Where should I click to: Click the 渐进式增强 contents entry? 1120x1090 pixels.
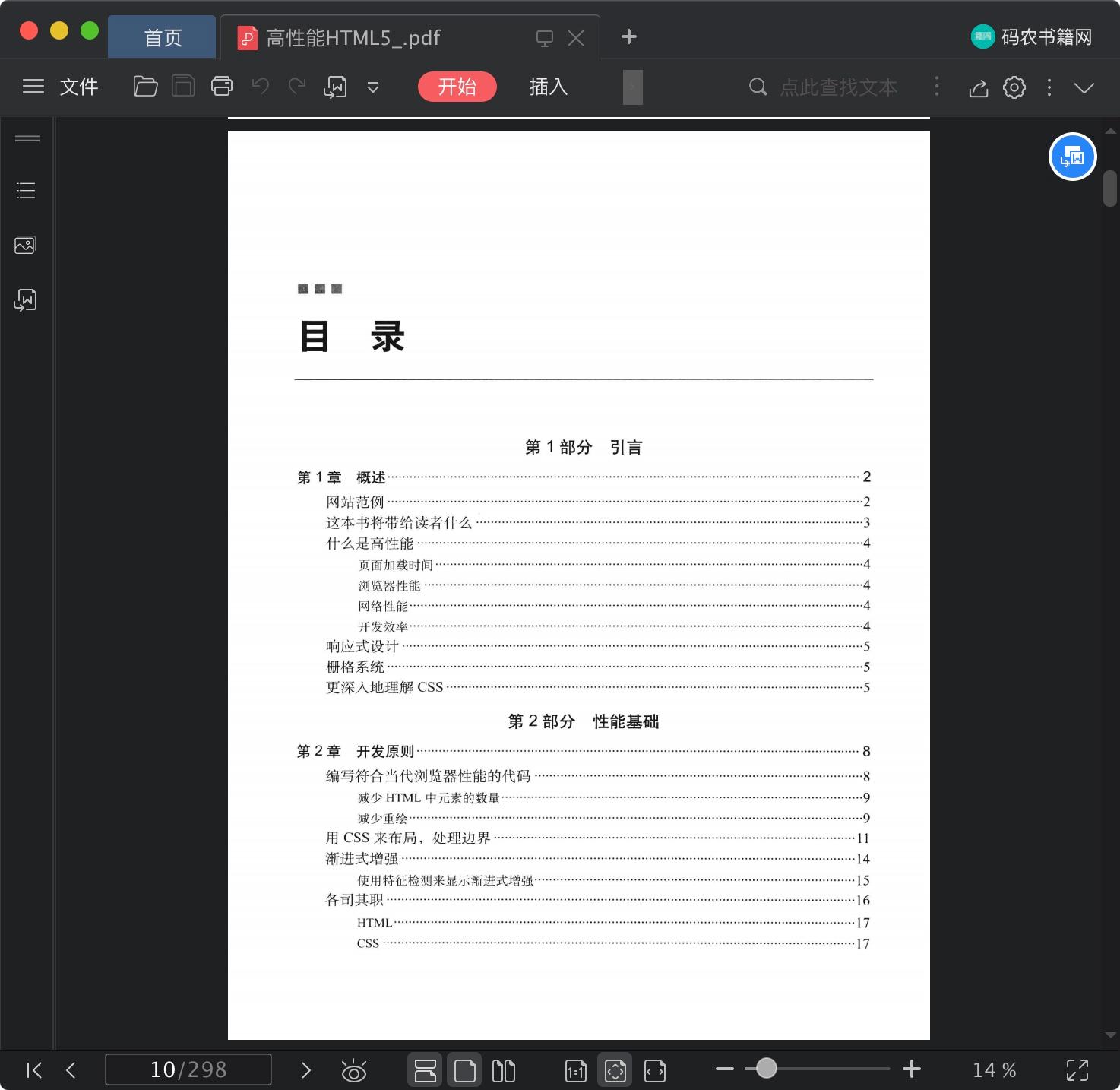pos(598,859)
